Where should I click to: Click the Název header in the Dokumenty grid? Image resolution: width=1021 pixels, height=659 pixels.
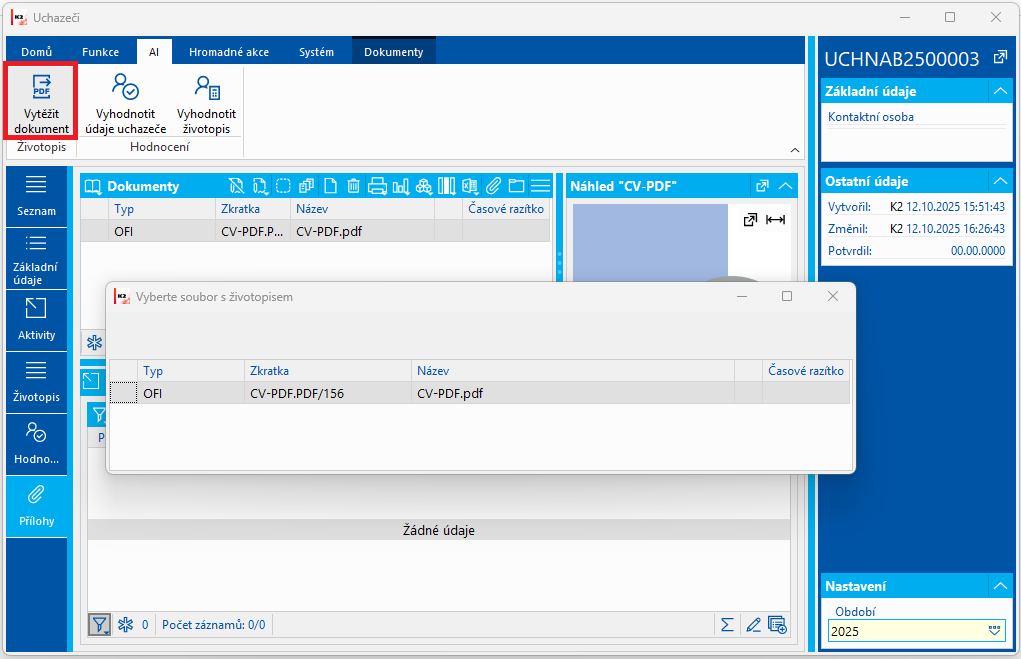click(x=362, y=209)
